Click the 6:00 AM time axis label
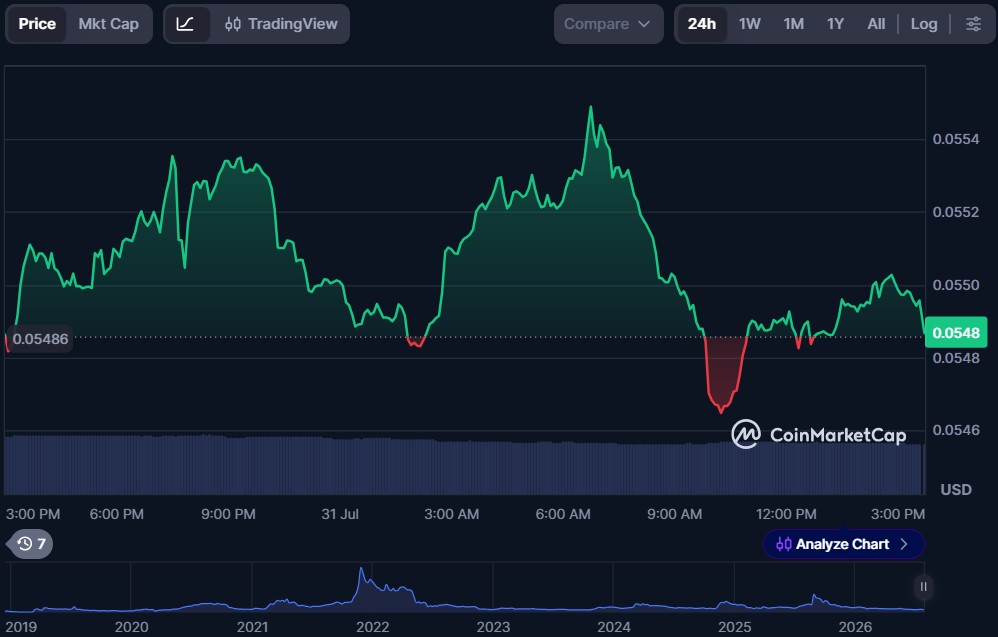This screenshot has height=637, width=998. tap(563, 514)
